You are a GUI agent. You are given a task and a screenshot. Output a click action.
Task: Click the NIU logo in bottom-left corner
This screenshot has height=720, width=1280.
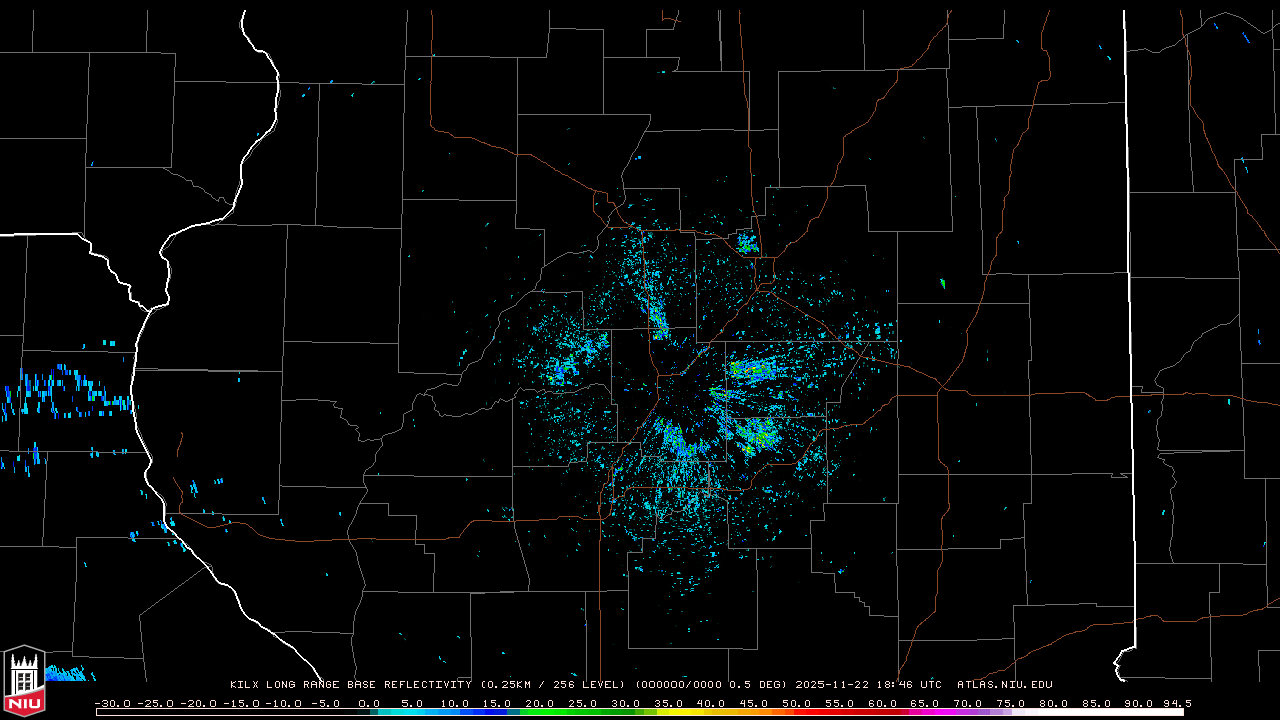pos(23,682)
